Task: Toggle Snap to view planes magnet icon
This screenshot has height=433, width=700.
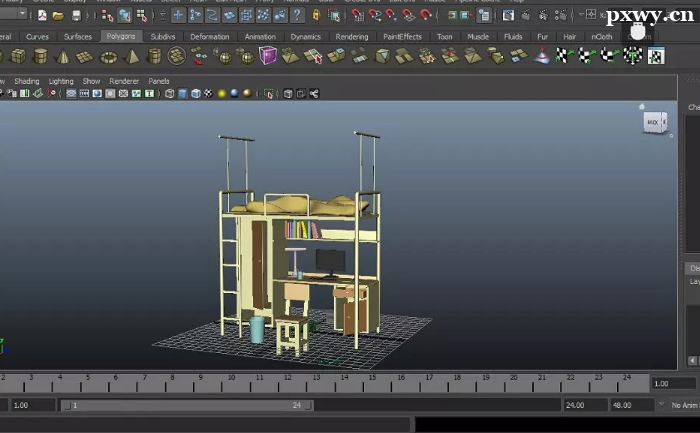Action: [x=408, y=16]
